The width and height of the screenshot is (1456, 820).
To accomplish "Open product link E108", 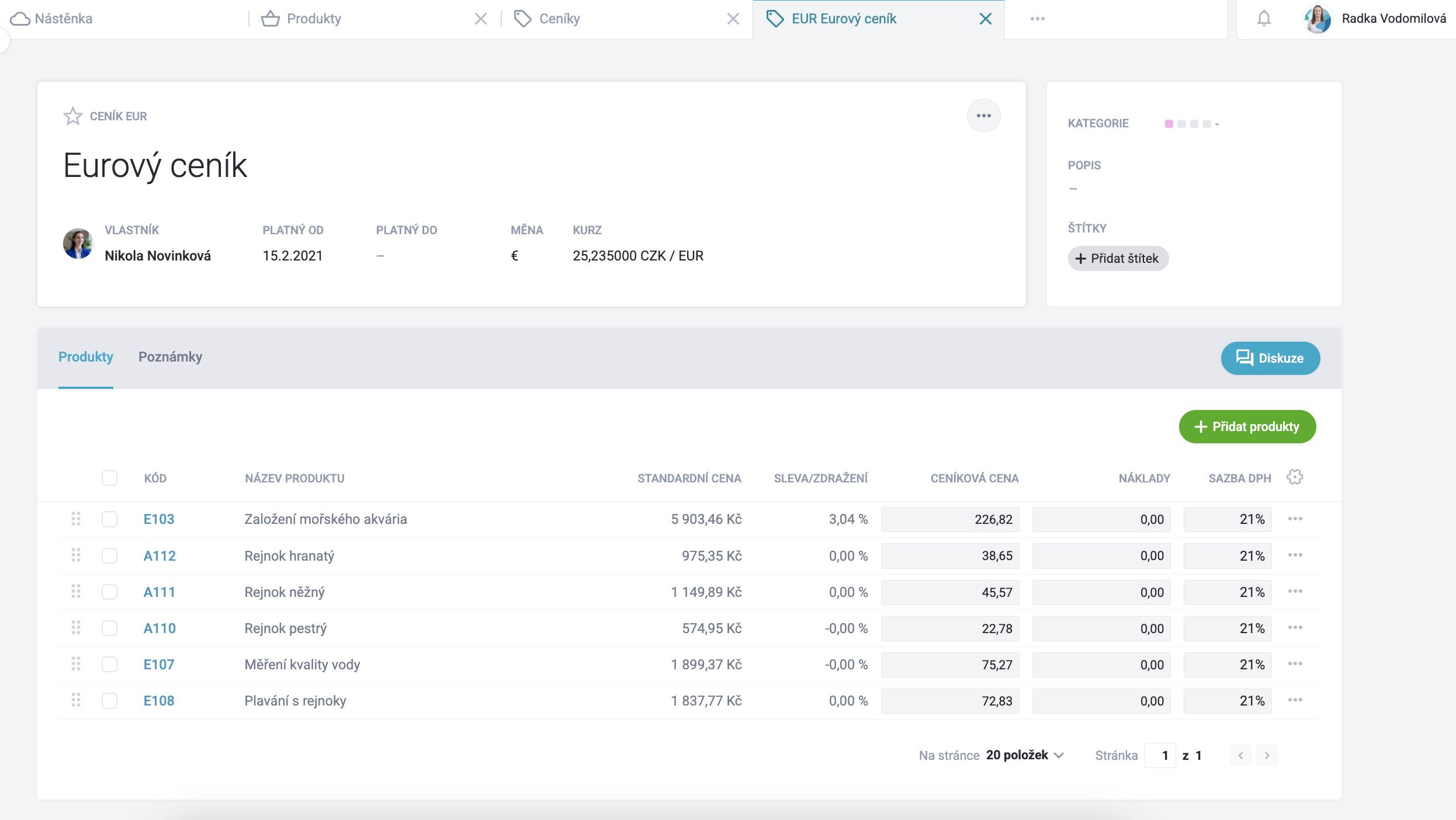I will coord(159,700).
